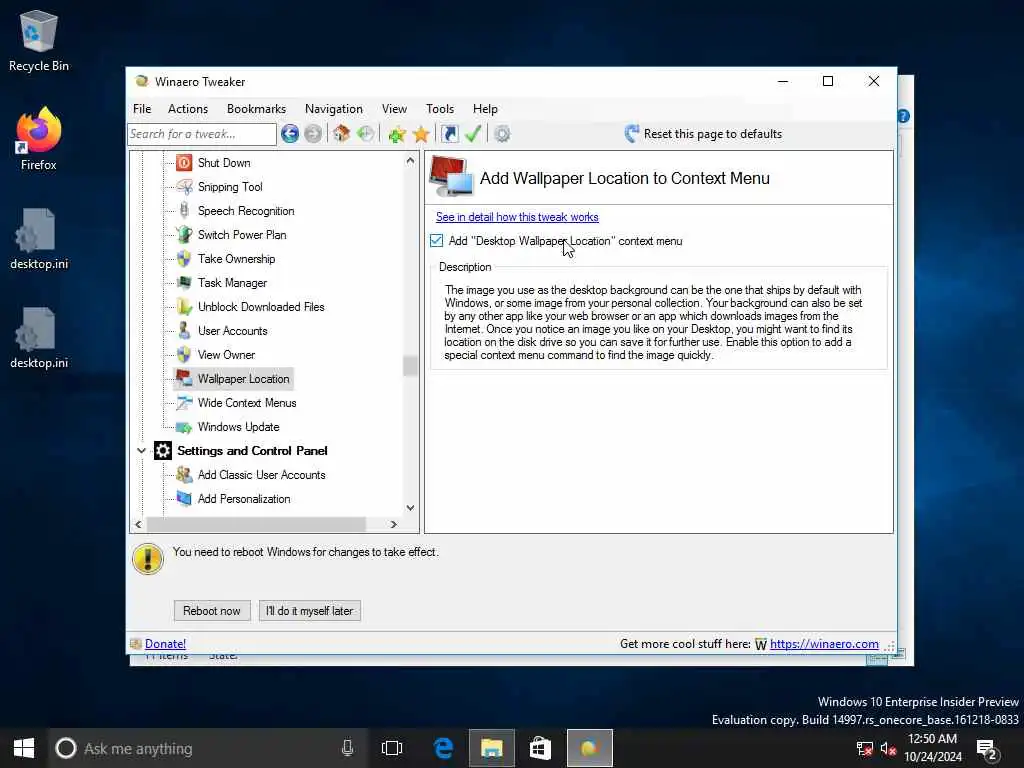Click the Add Personalization icon

pos(184,499)
